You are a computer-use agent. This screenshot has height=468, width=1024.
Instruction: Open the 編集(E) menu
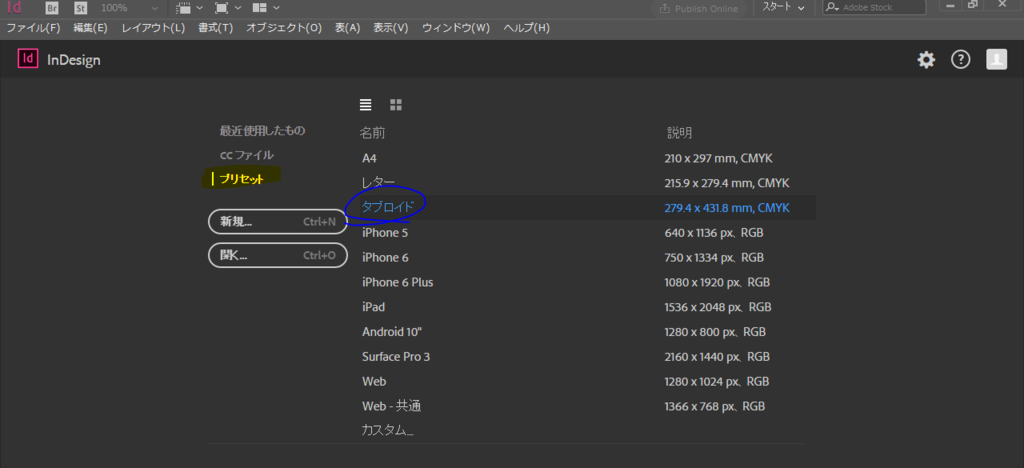tap(91, 28)
